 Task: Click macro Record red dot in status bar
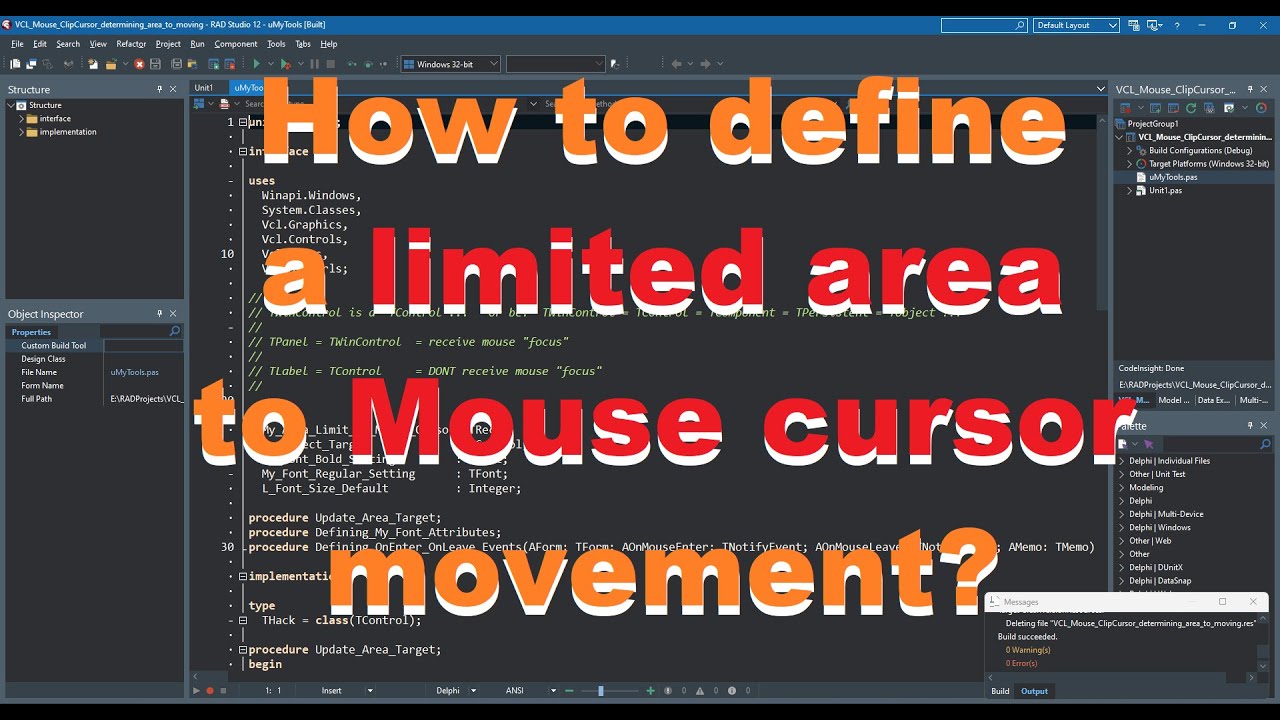[x=210, y=690]
